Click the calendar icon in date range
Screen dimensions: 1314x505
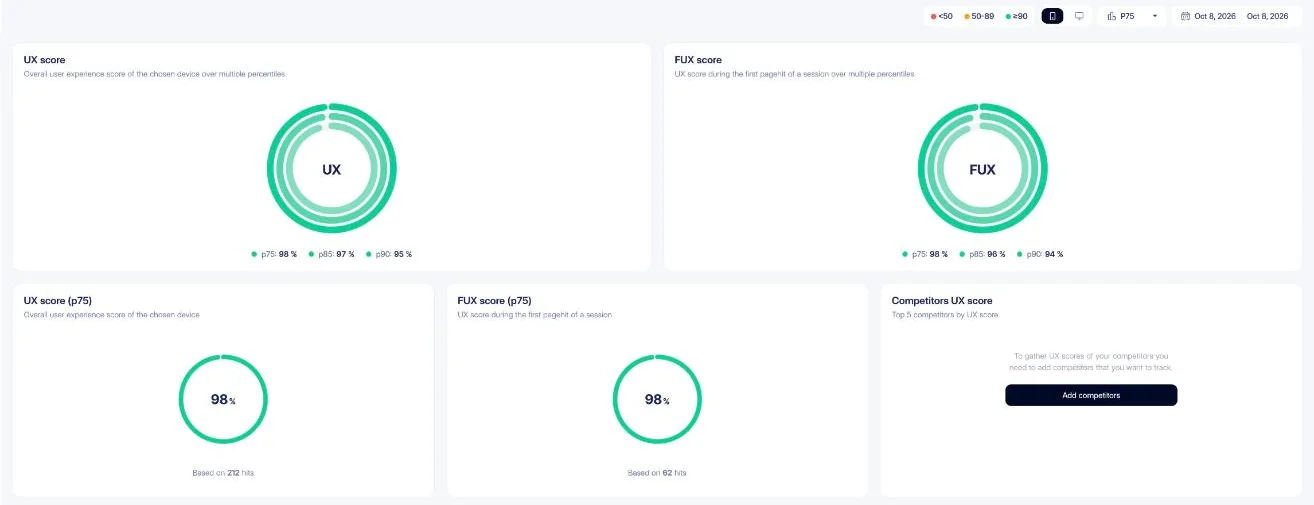coord(1185,16)
